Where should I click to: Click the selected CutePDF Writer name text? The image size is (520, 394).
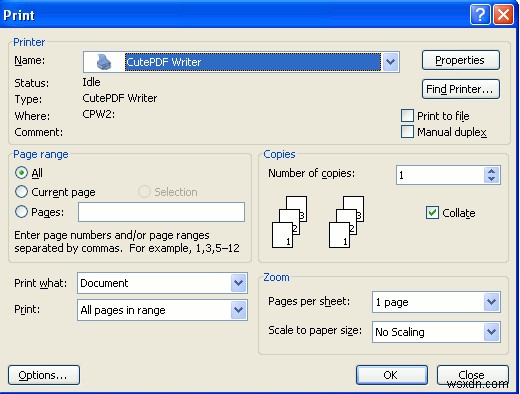coord(164,62)
